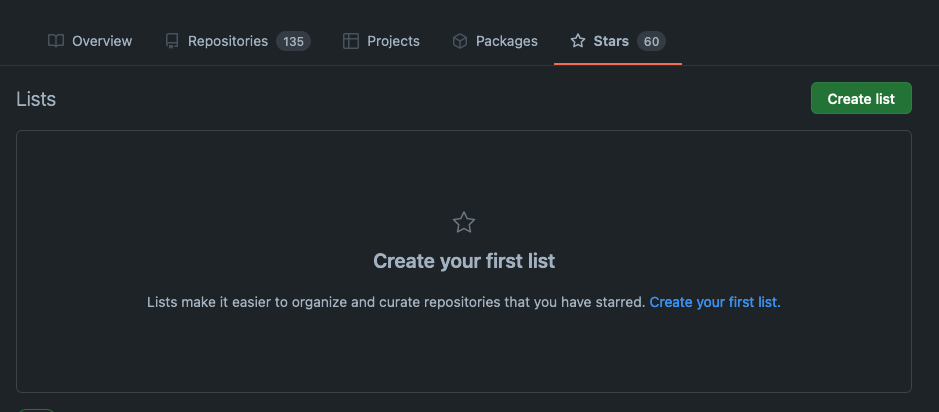The height and width of the screenshot is (412, 939).
Task: Click the Lists section heading
Action: (x=36, y=99)
